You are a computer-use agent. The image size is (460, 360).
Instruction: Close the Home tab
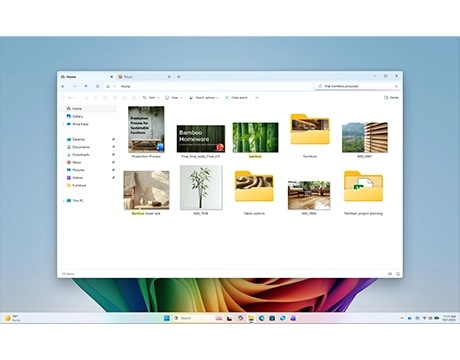tap(112, 77)
